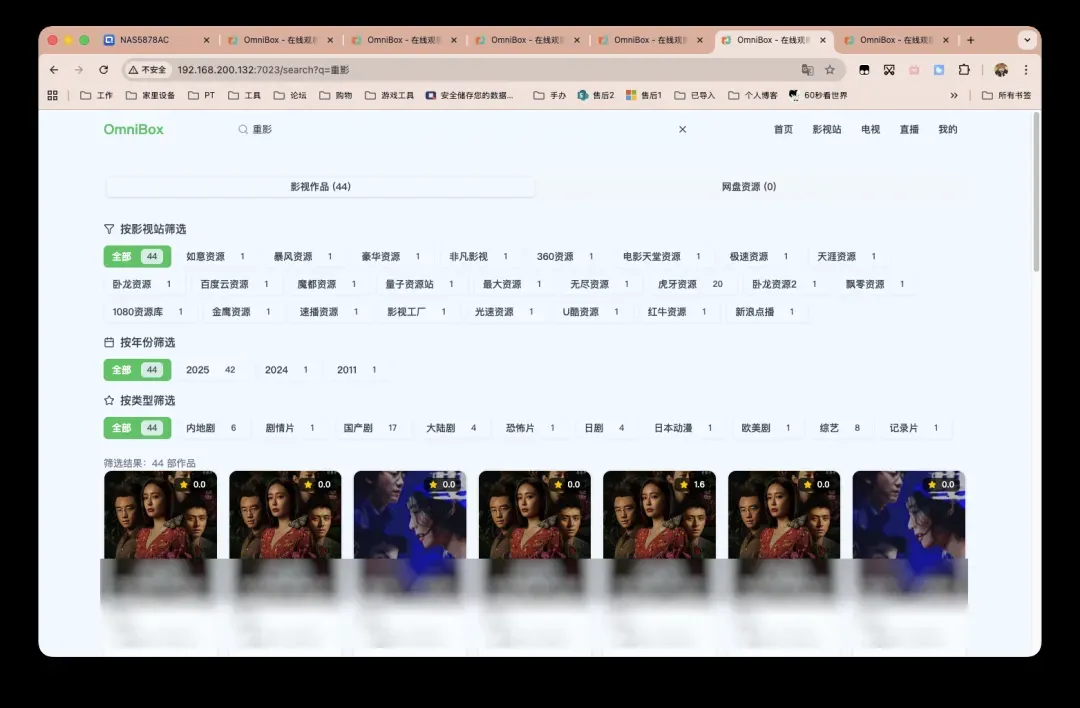Switch to the 网盘资源 (0) tab
Image resolution: width=1080 pixels, height=708 pixels.
(x=749, y=187)
